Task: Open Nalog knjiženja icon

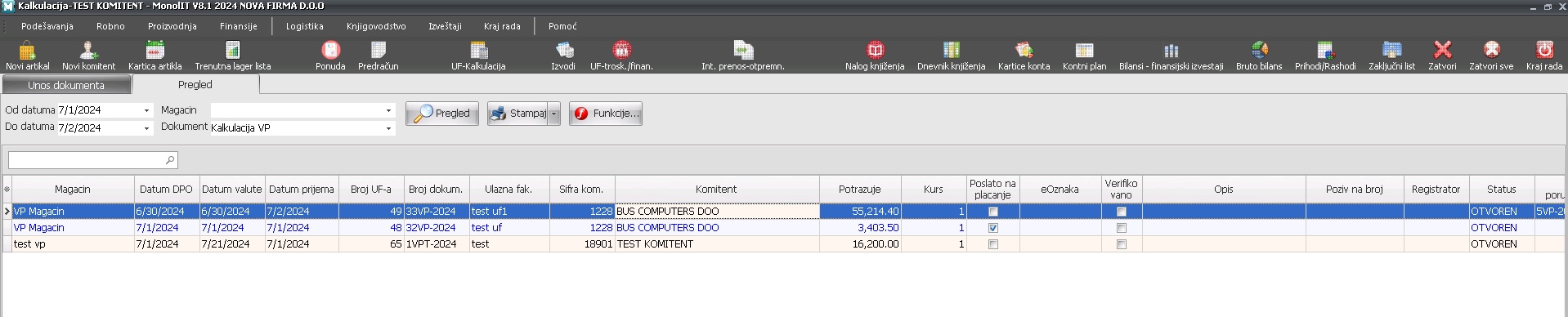Action: point(874,56)
